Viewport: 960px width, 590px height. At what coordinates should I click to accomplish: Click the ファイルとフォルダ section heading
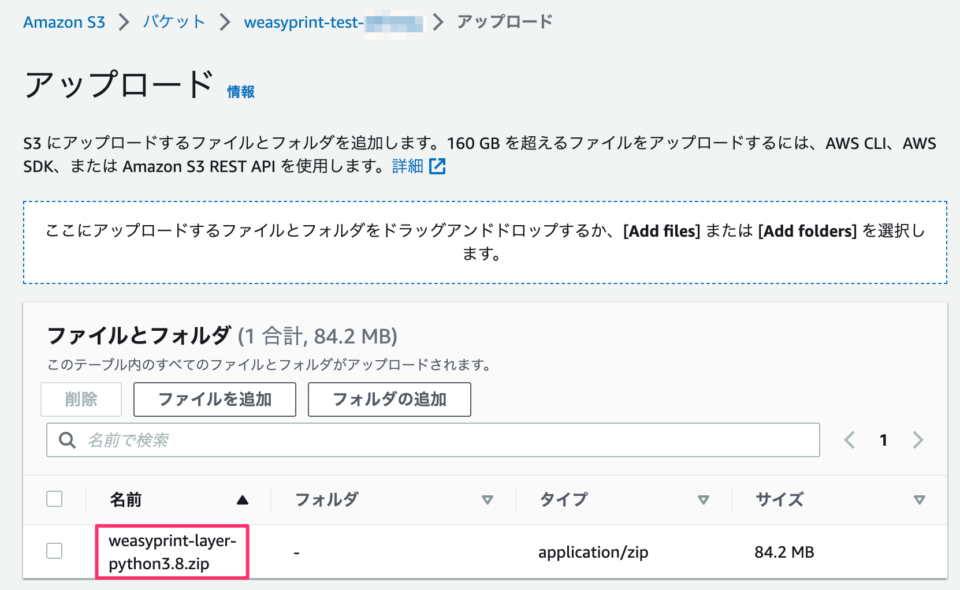139,335
